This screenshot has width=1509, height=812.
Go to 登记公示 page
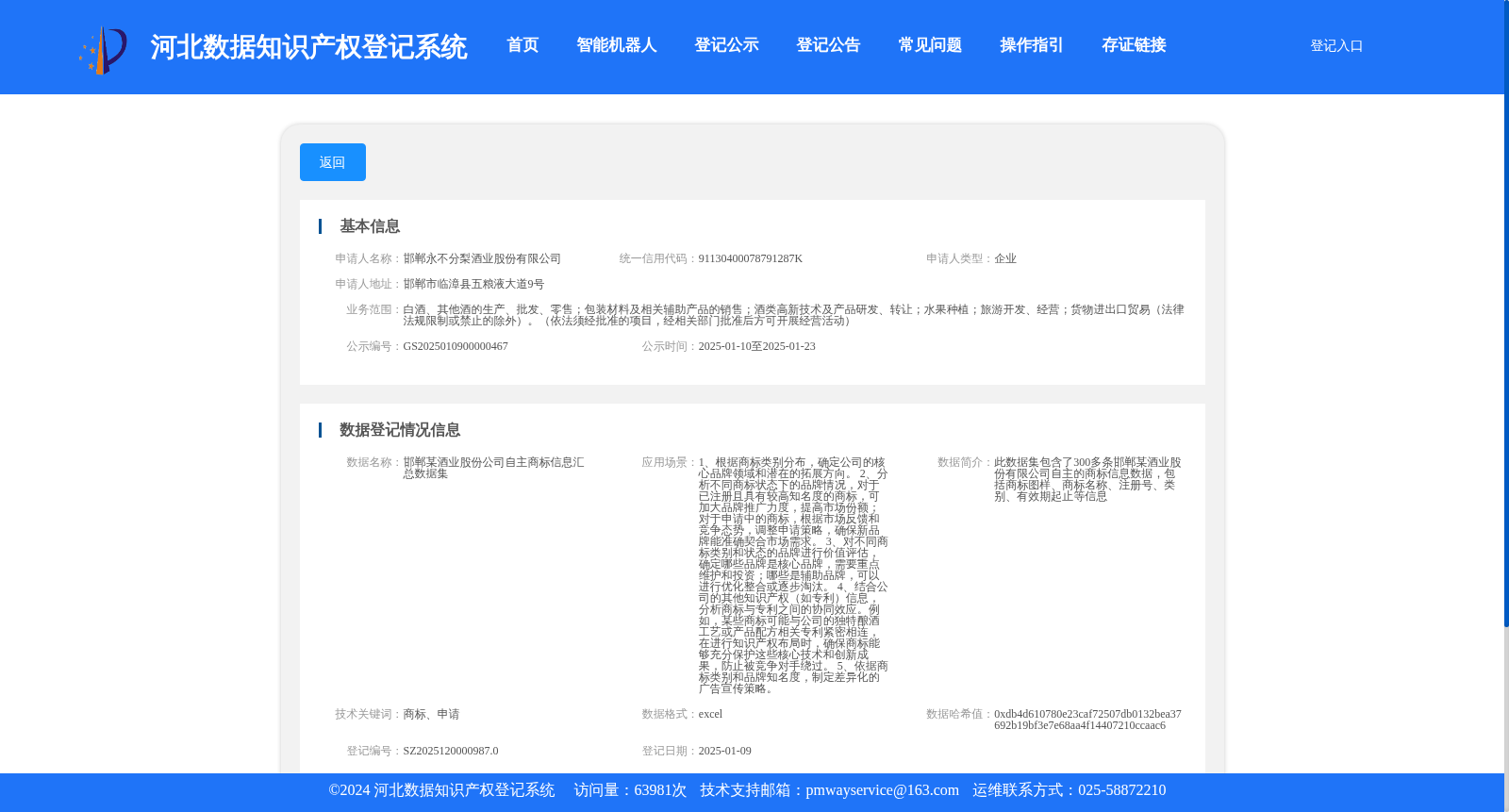click(x=726, y=45)
